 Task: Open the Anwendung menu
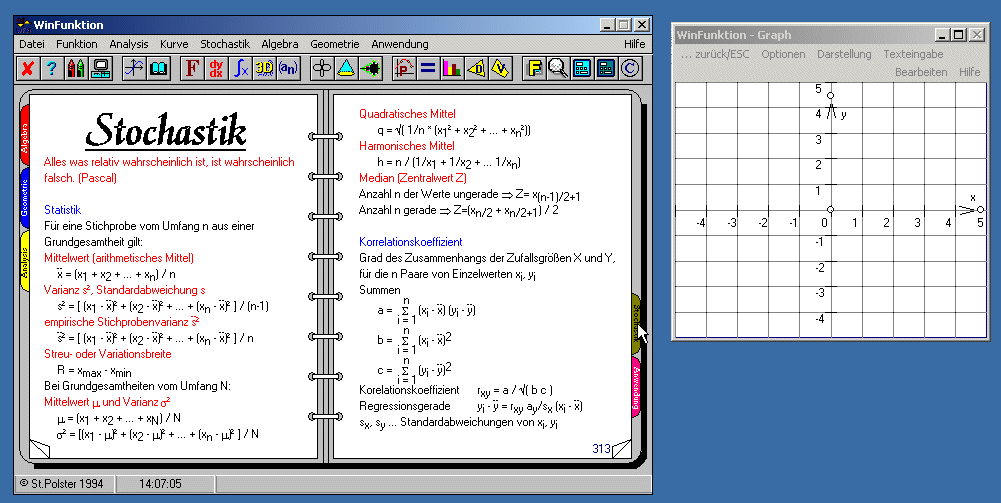pyautogui.click(x=400, y=44)
